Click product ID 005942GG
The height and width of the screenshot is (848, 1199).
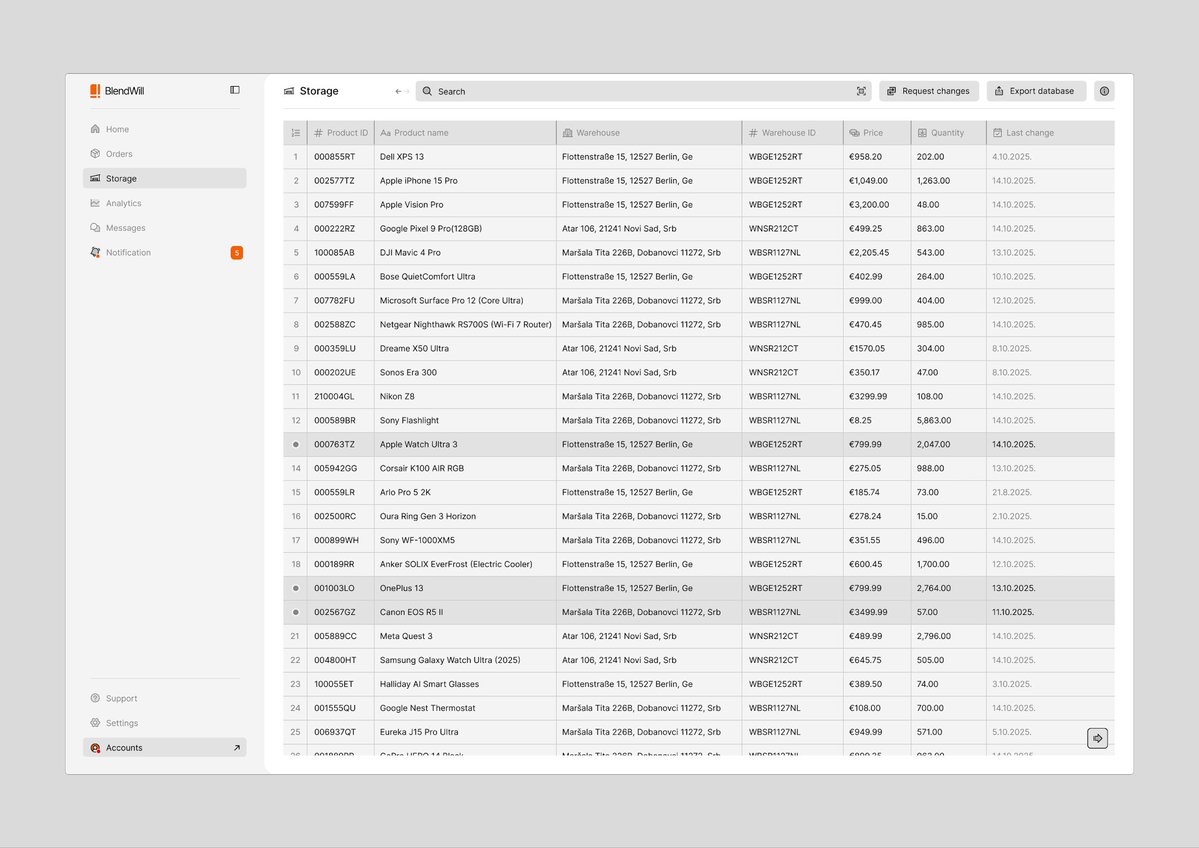pos(336,468)
